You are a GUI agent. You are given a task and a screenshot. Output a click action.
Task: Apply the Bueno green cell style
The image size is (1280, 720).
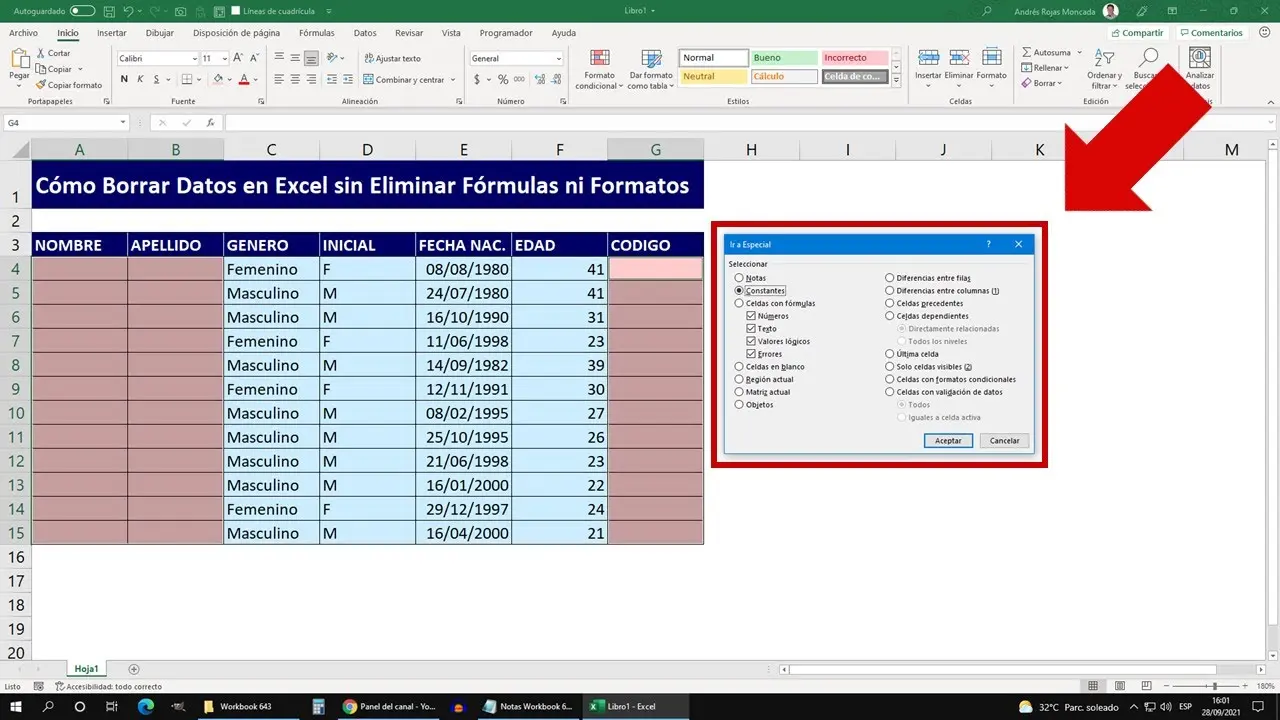click(783, 58)
